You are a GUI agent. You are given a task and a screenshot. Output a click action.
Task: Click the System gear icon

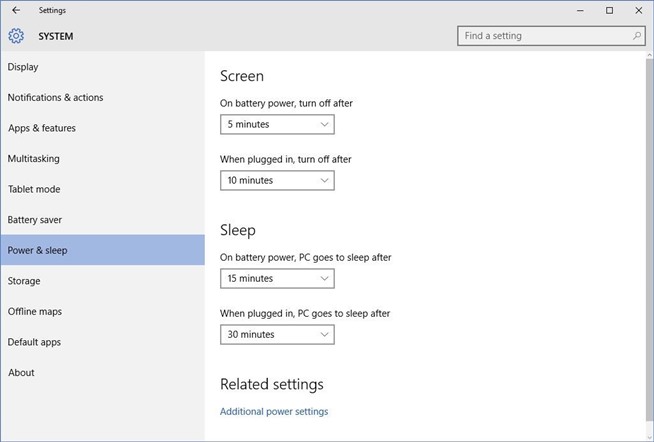tap(16, 36)
